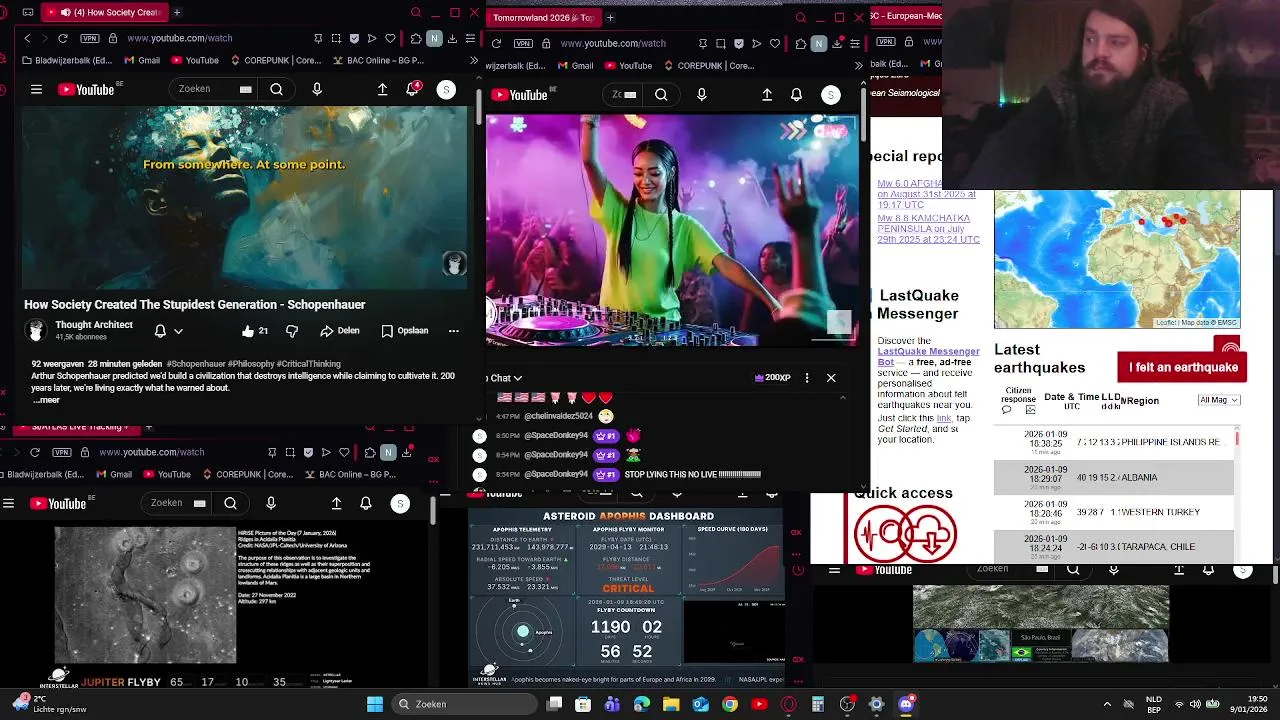Like the Schopenhauer video with 21 likes
This screenshot has height=720, width=1280.
pos(255,331)
